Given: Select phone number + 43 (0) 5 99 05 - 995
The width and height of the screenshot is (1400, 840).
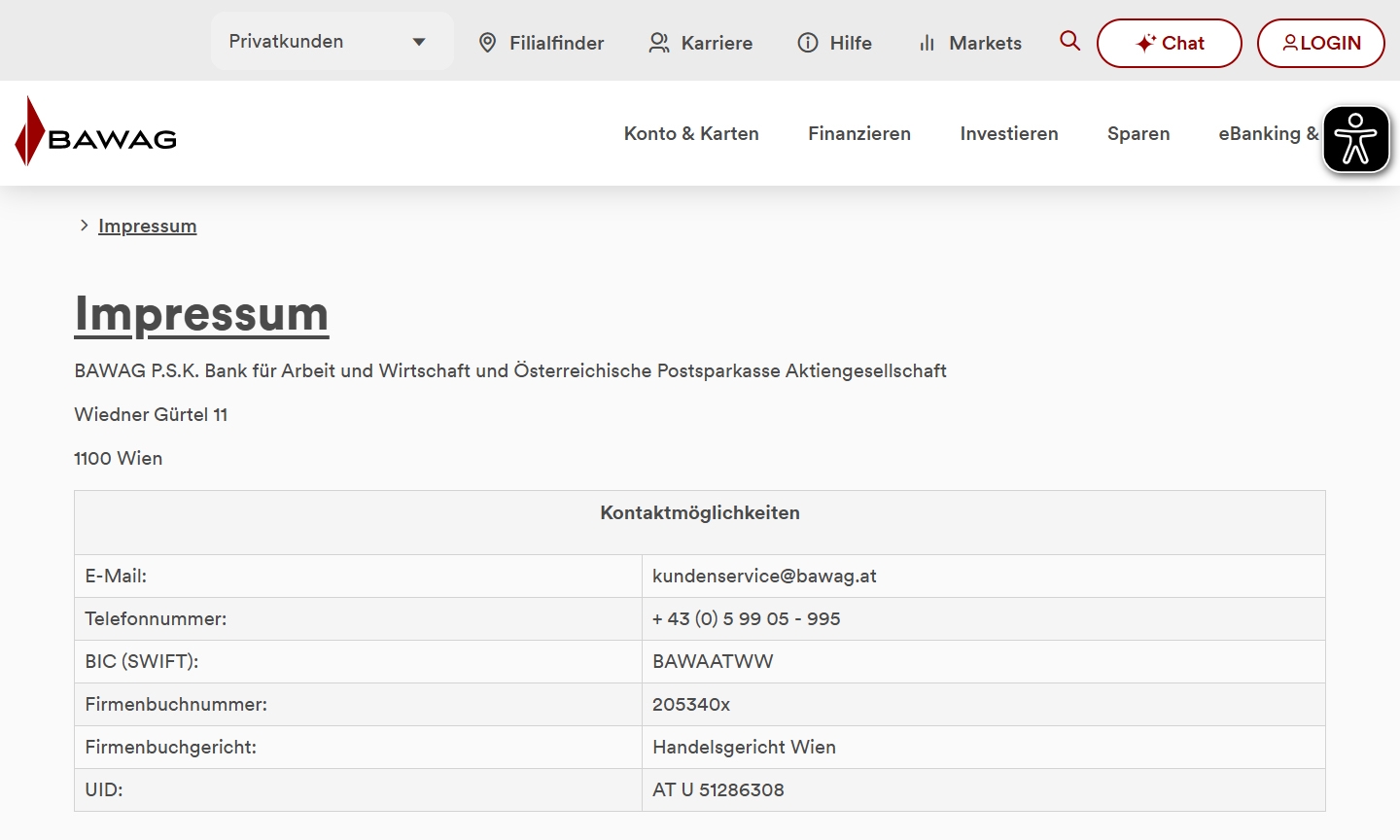Looking at the screenshot, I should click(x=747, y=618).
